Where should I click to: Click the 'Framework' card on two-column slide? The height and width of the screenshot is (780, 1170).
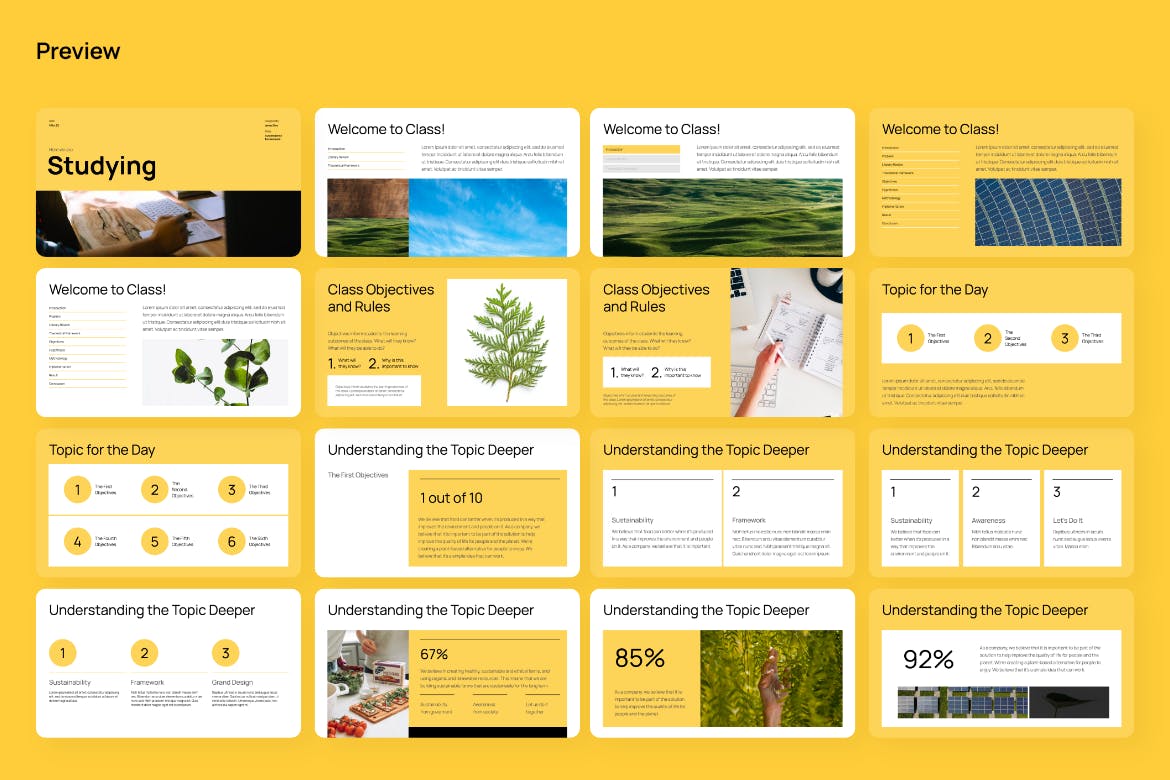pyautogui.click(x=782, y=518)
